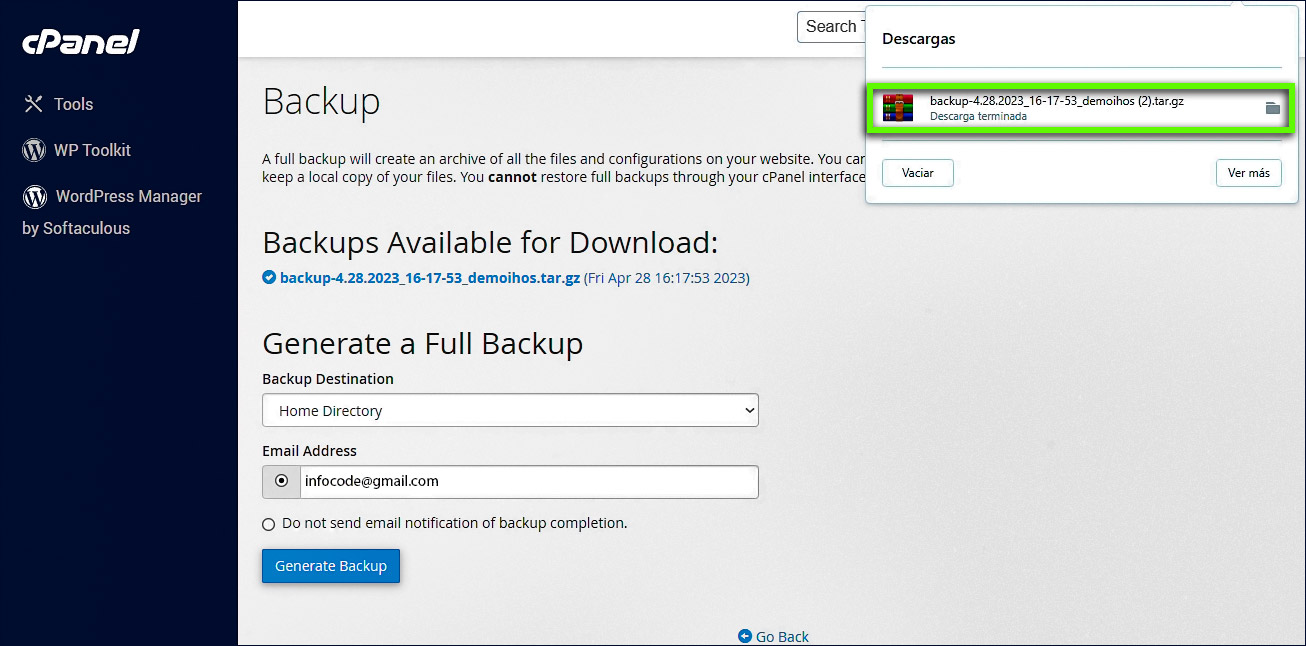Focus the Search Tools box
Screen dimensions: 1306x646
pos(830,27)
